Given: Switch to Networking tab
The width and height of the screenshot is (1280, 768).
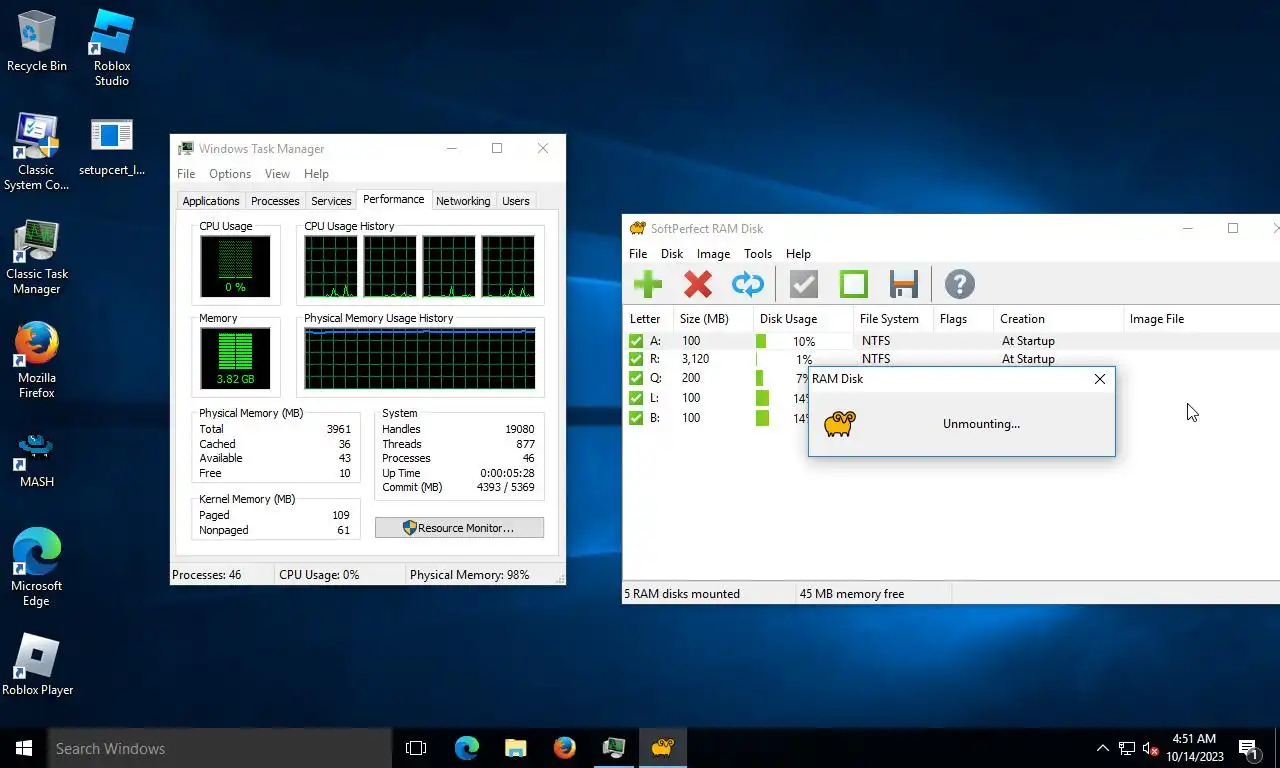Looking at the screenshot, I should [463, 201].
